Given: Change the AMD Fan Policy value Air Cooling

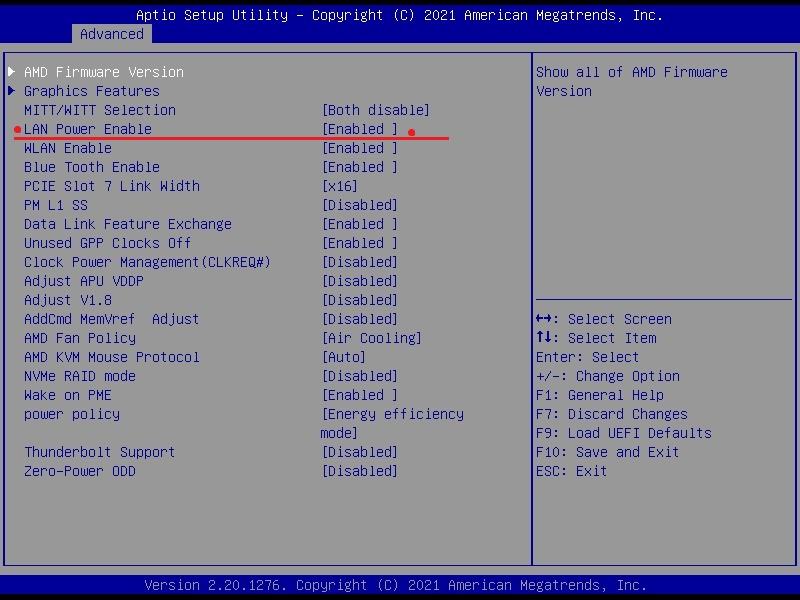Looking at the screenshot, I should coord(371,338).
